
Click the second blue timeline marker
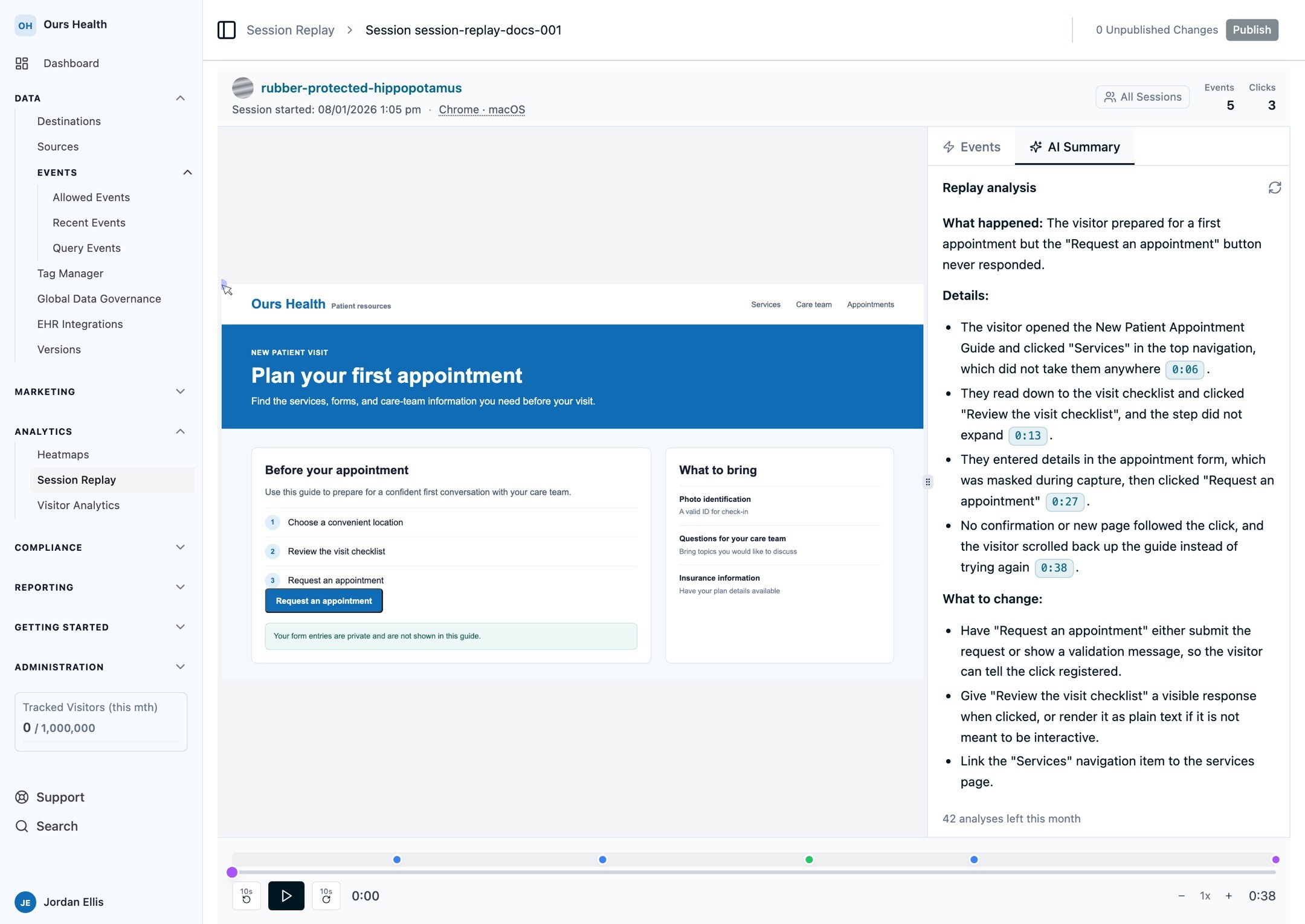(602, 859)
